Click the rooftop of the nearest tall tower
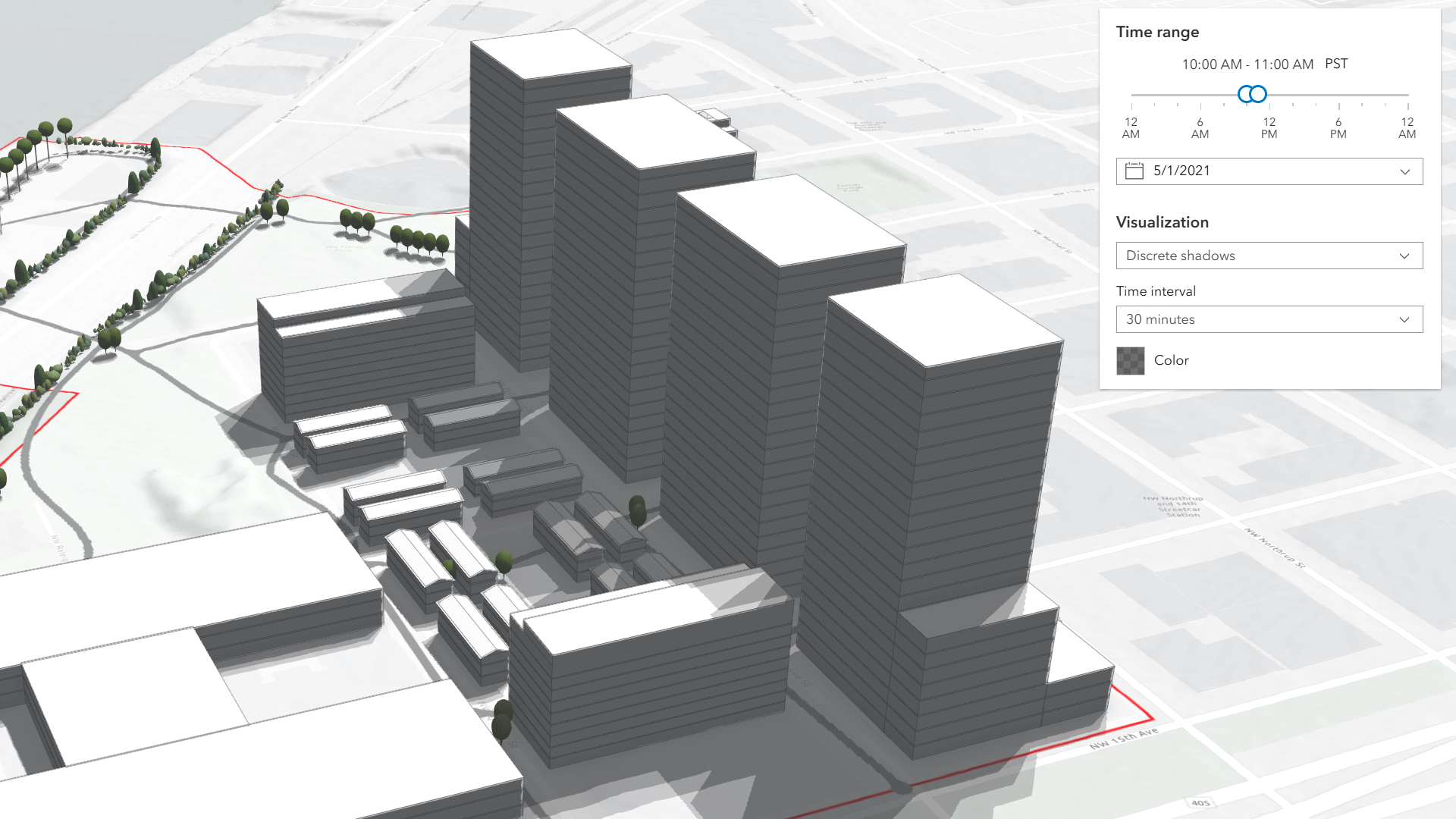Screen dimensions: 1456x819 pyautogui.click(x=944, y=318)
